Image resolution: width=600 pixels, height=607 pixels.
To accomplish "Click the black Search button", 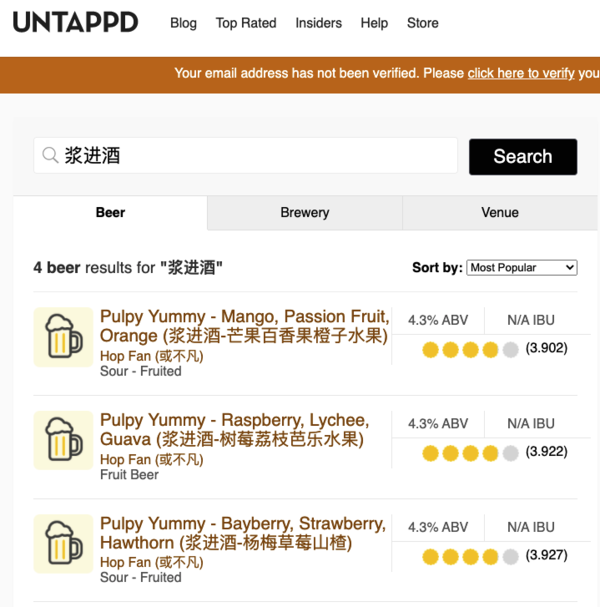I will click(x=523, y=157).
